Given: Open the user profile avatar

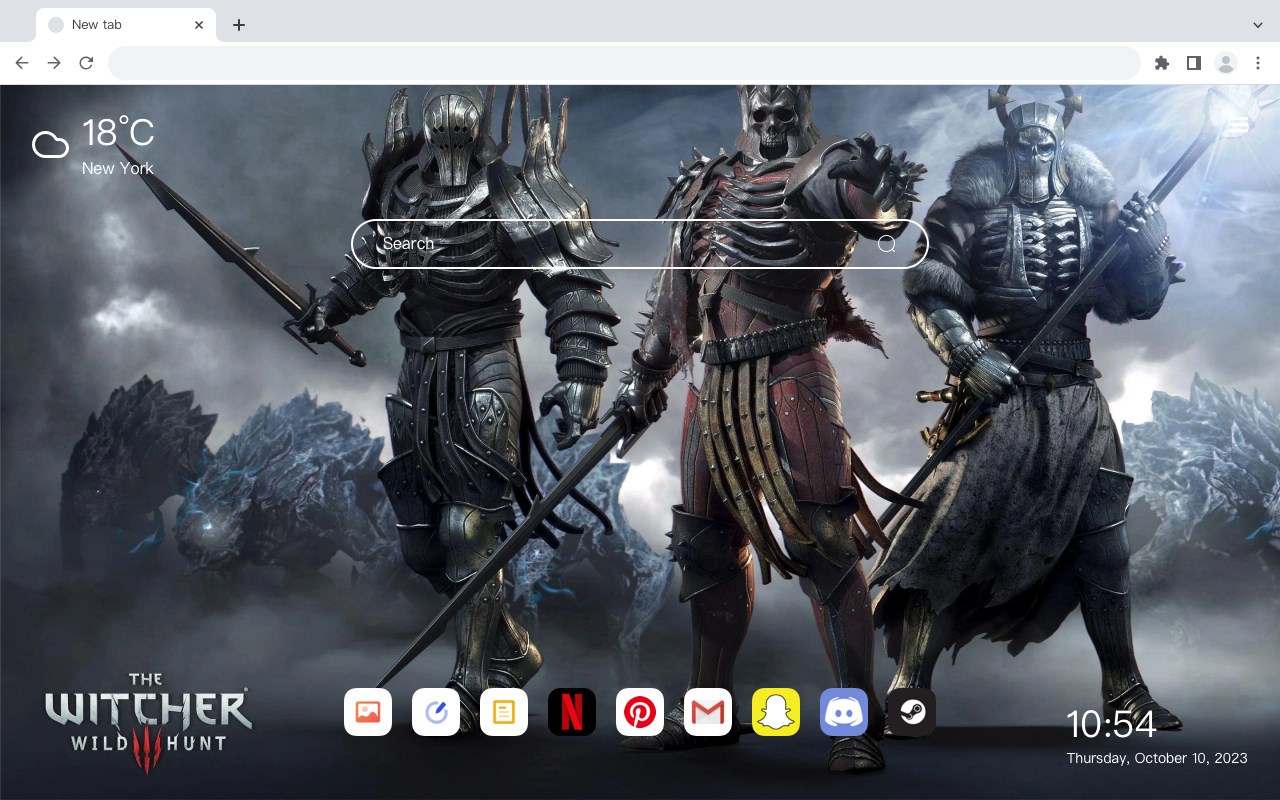Looking at the screenshot, I should [1226, 63].
